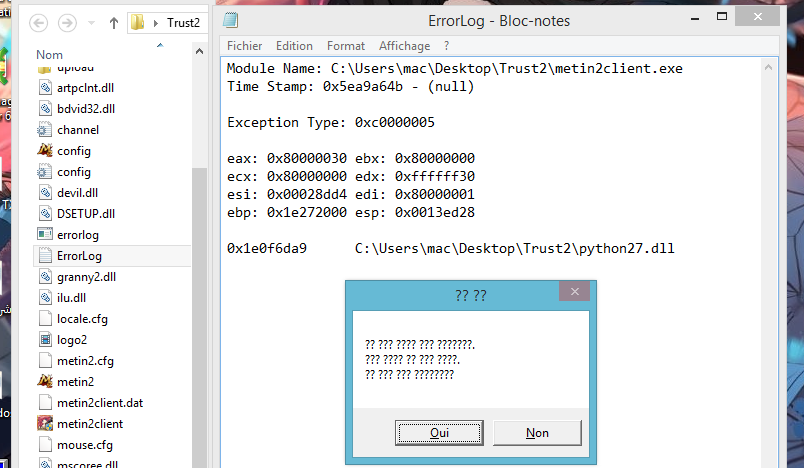Screen dimensions: 804x468
Task: Go back in File Explorer
Action: click(x=38, y=23)
